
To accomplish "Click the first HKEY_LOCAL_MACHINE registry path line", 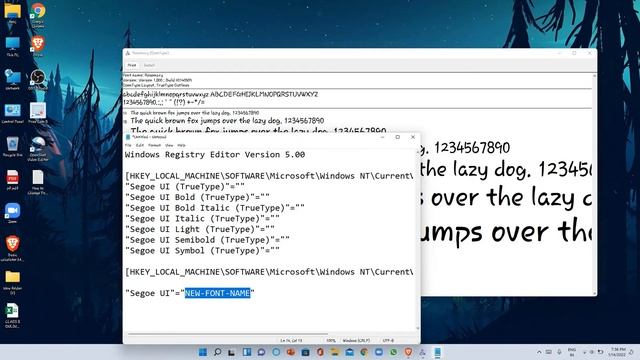I will pos(269,176).
